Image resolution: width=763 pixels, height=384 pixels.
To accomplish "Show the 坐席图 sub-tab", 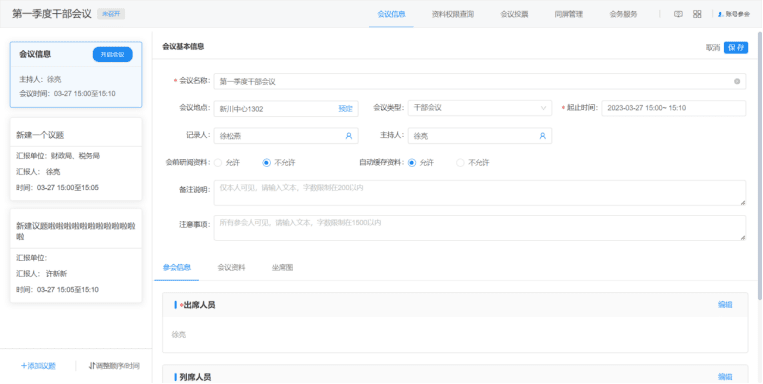I will coord(282,267).
